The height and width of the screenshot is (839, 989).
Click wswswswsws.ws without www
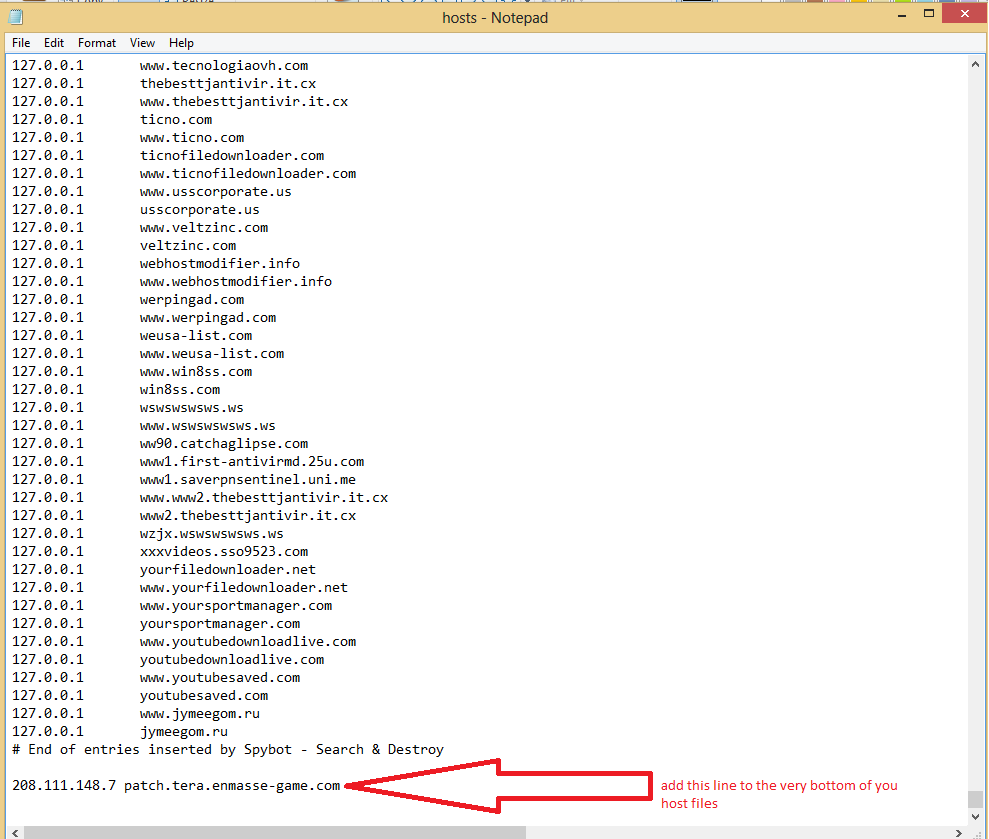(192, 408)
